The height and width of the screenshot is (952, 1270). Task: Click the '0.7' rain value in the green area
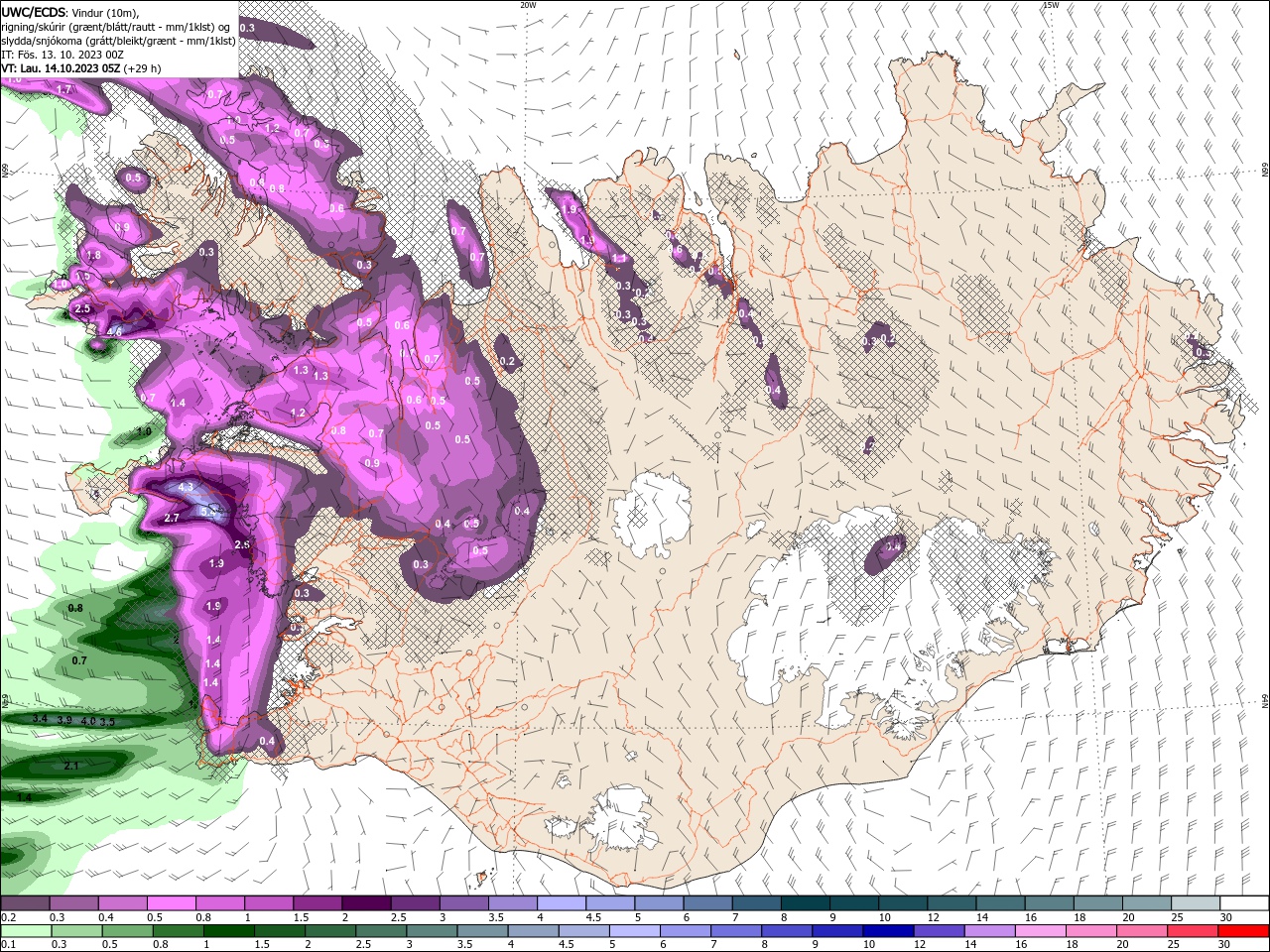pos(79,660)
